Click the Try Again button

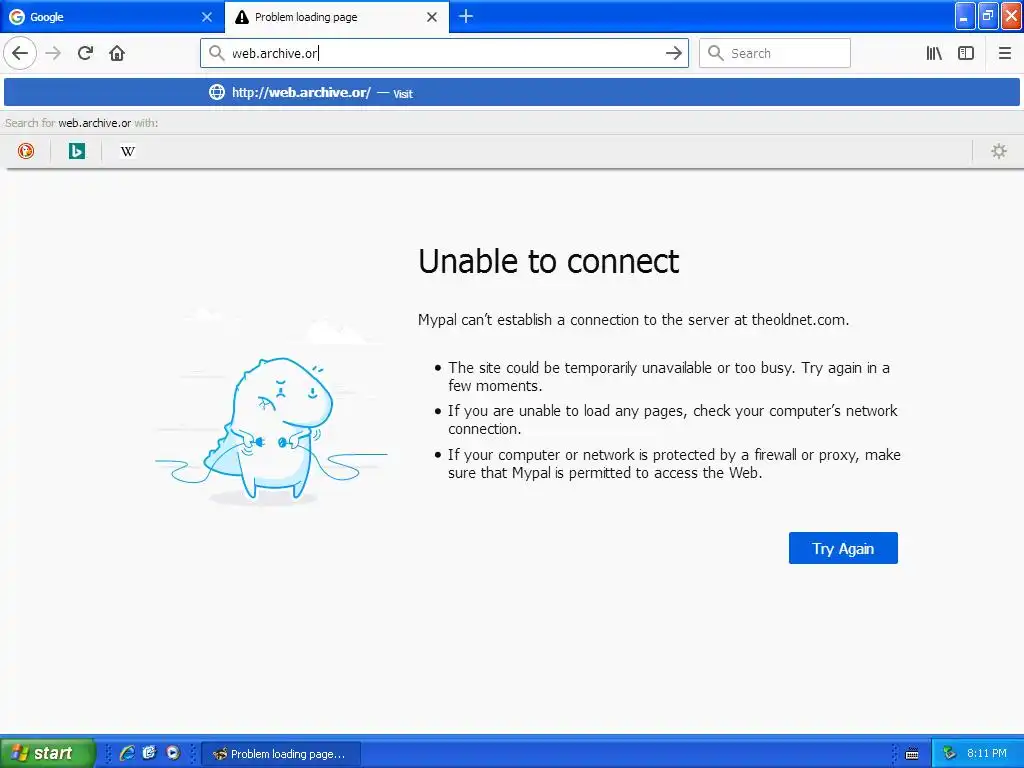pos(843,548)
